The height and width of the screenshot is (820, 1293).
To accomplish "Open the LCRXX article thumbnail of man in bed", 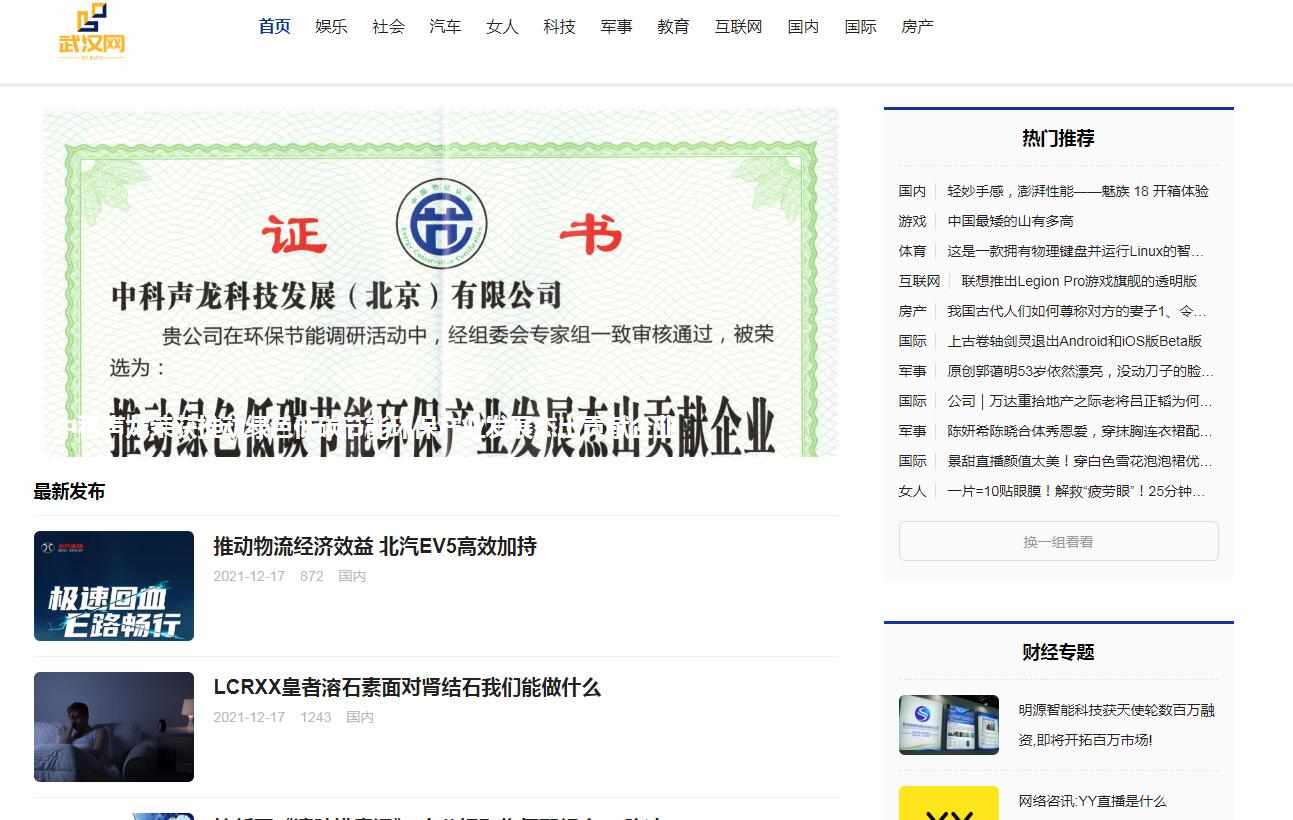I will [x=114, y=727].
